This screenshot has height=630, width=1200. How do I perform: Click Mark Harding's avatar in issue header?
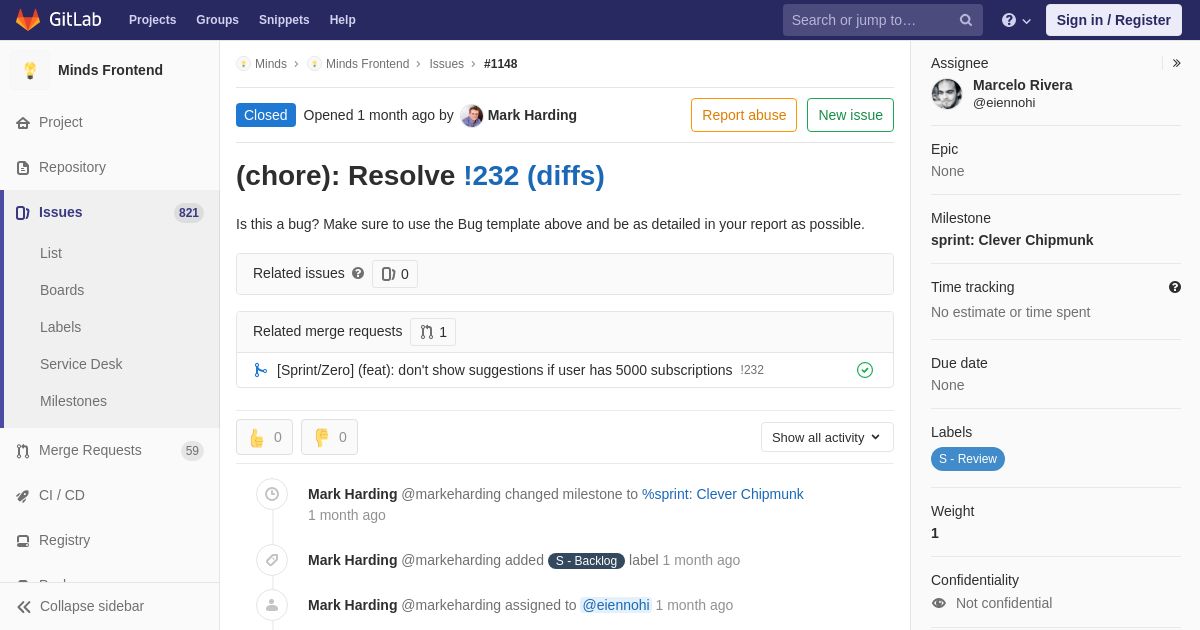pos(472,116)
